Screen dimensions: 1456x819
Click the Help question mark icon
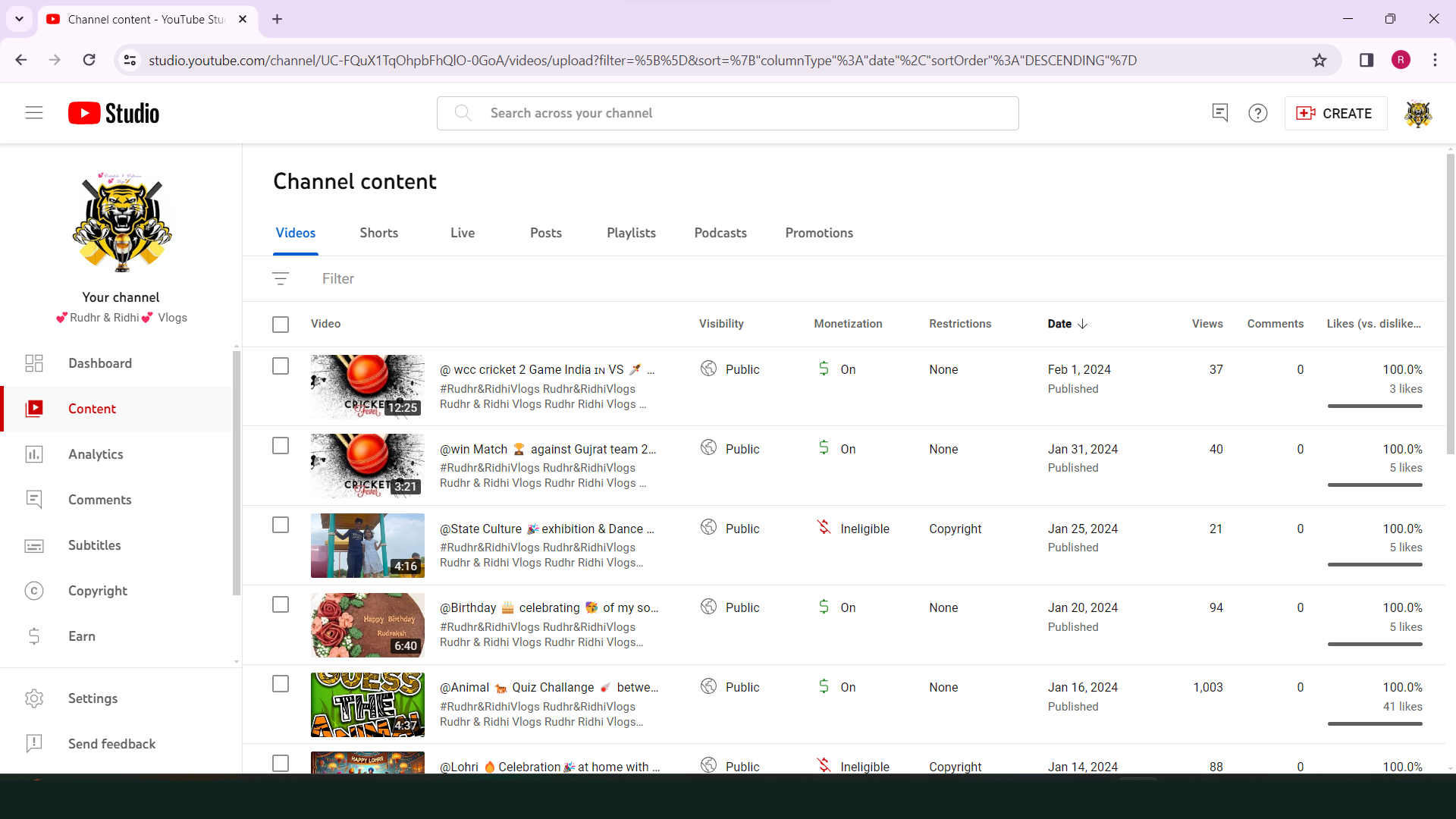pos(1257,113)
